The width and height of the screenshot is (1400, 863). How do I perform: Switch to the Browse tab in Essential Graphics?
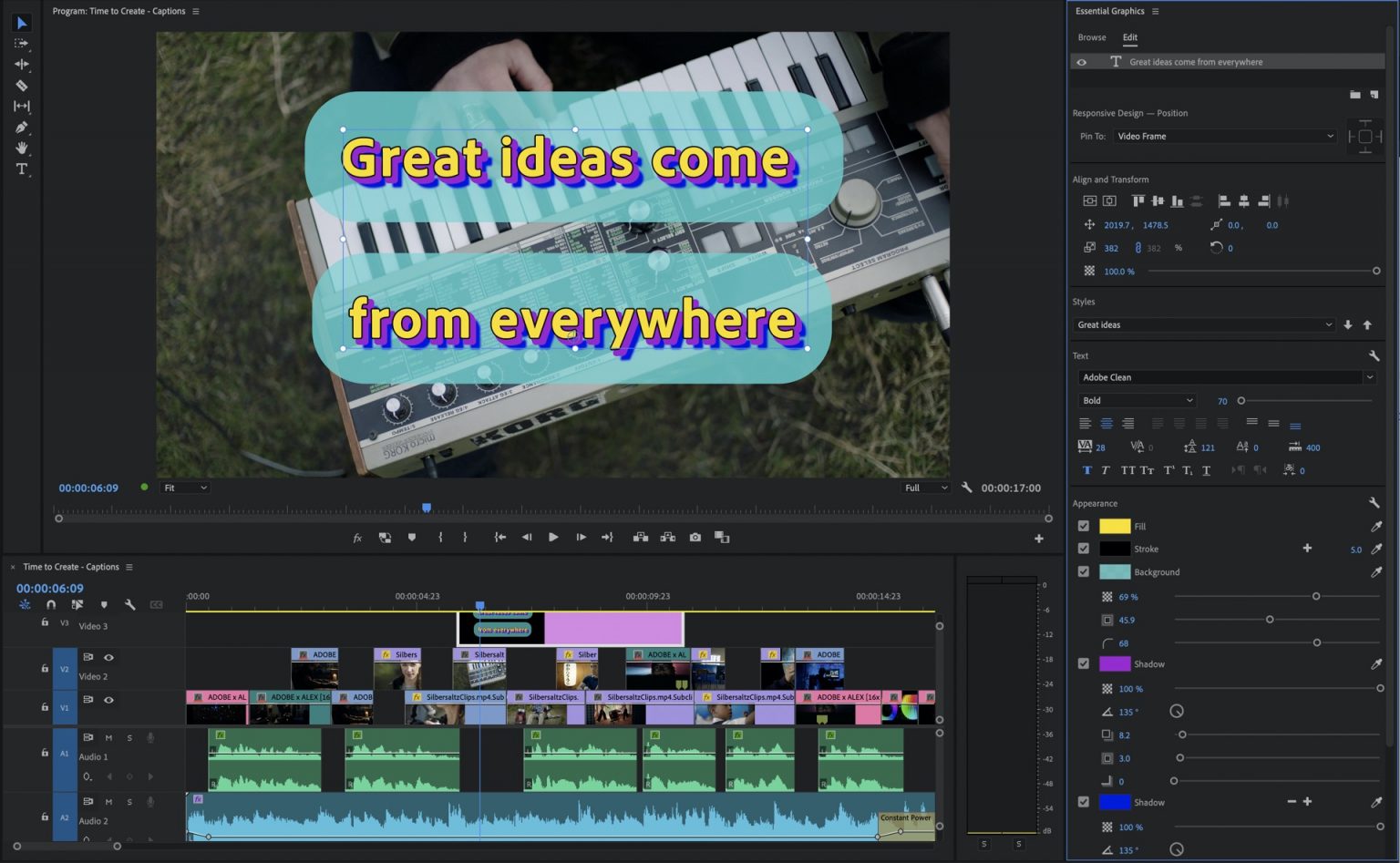point(1091,37)
